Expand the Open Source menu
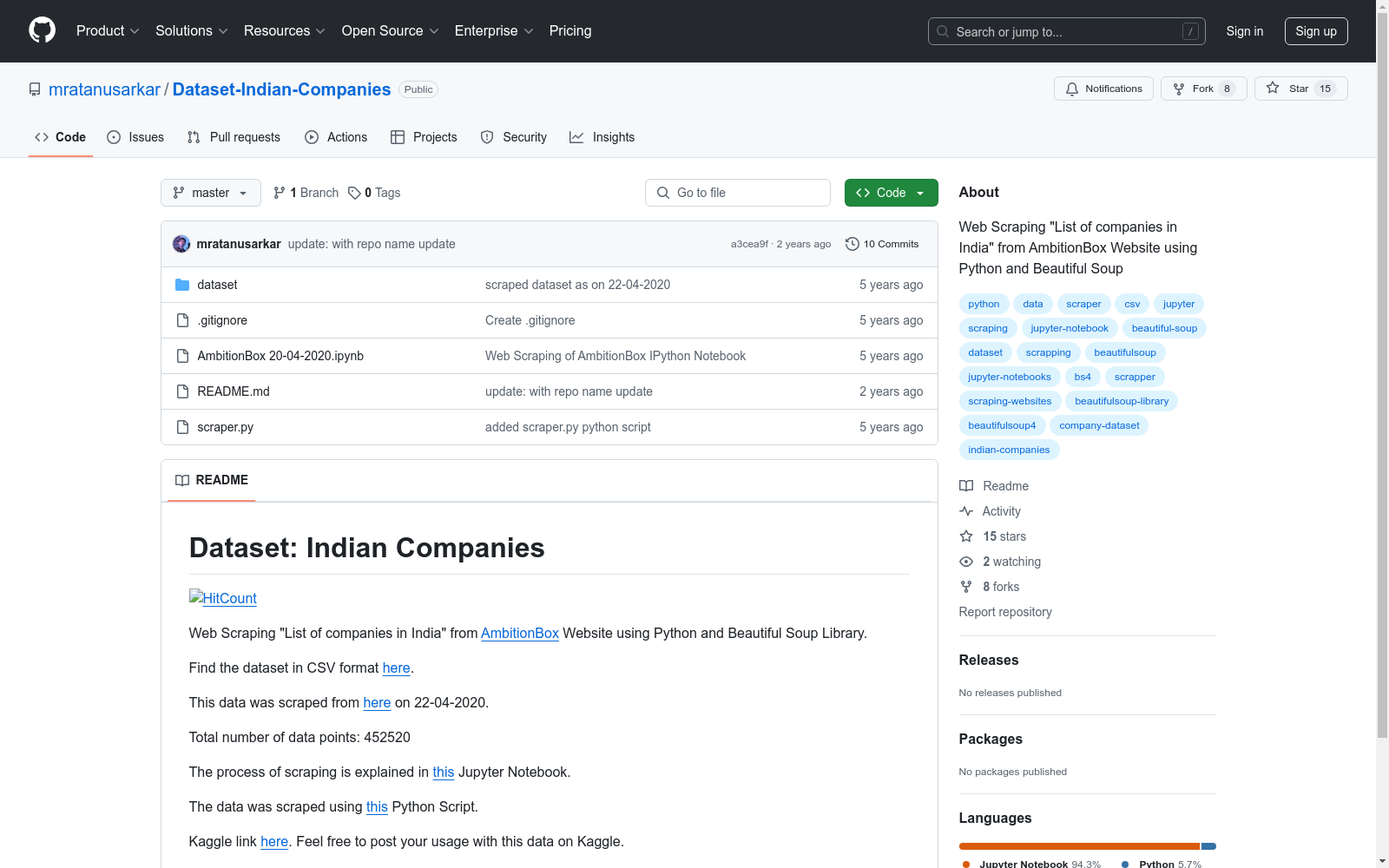The width and height of the screenshot is (1389, 868). pyautogui.click(x=391, y=30)
